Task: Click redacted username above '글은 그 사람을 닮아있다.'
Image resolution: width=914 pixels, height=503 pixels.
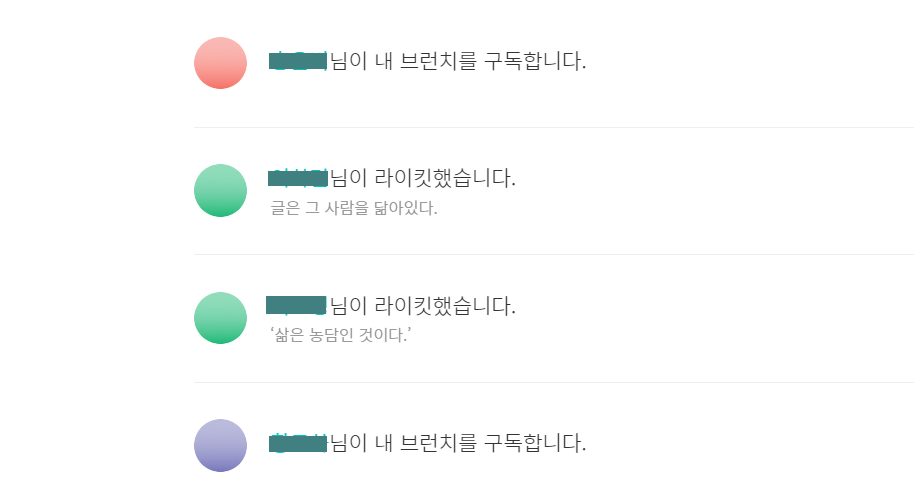Action: click(298, 179)
